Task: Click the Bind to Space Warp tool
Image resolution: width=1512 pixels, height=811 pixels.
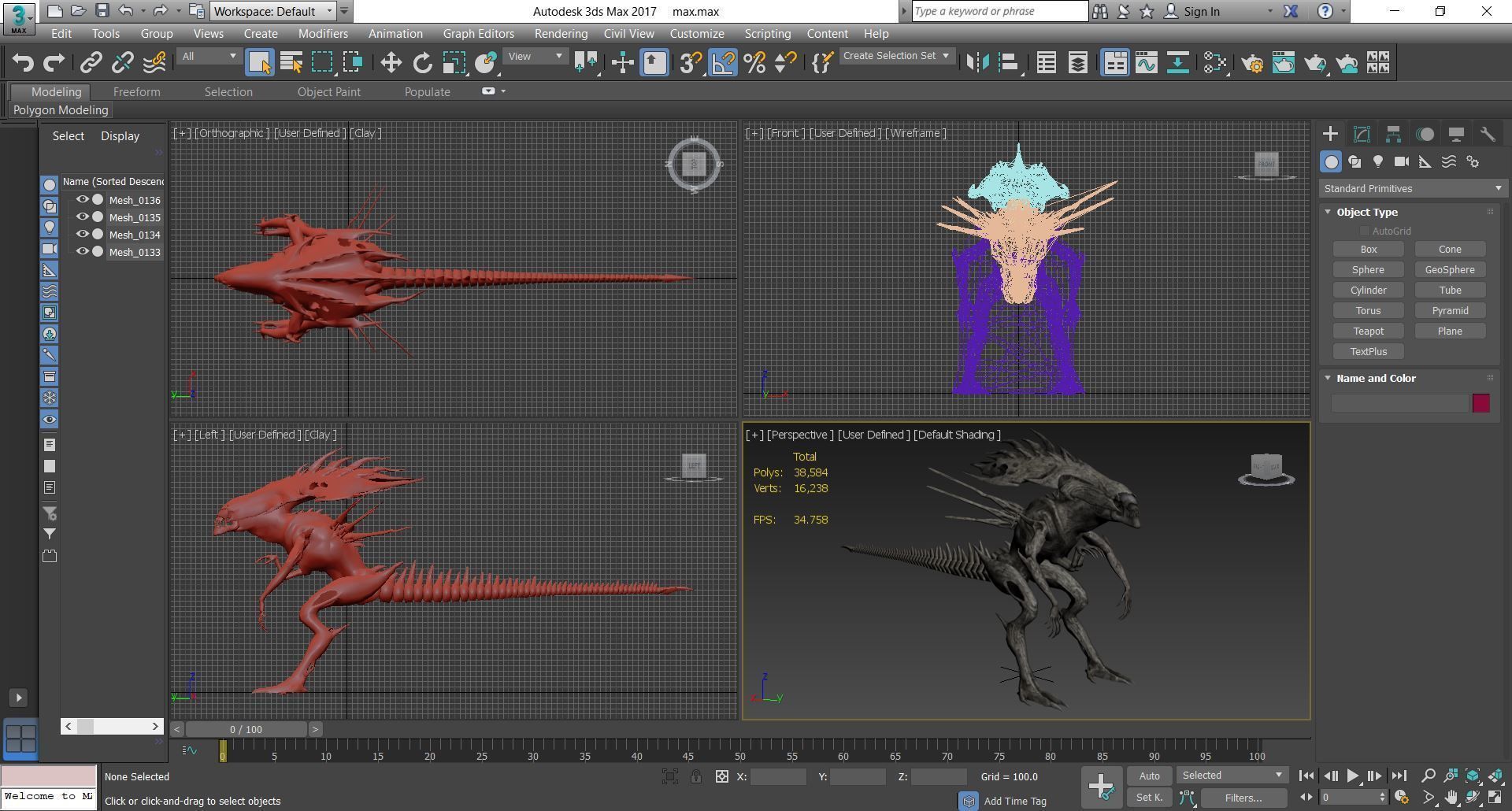Action: pyautogui.click(x=154, y=63)
